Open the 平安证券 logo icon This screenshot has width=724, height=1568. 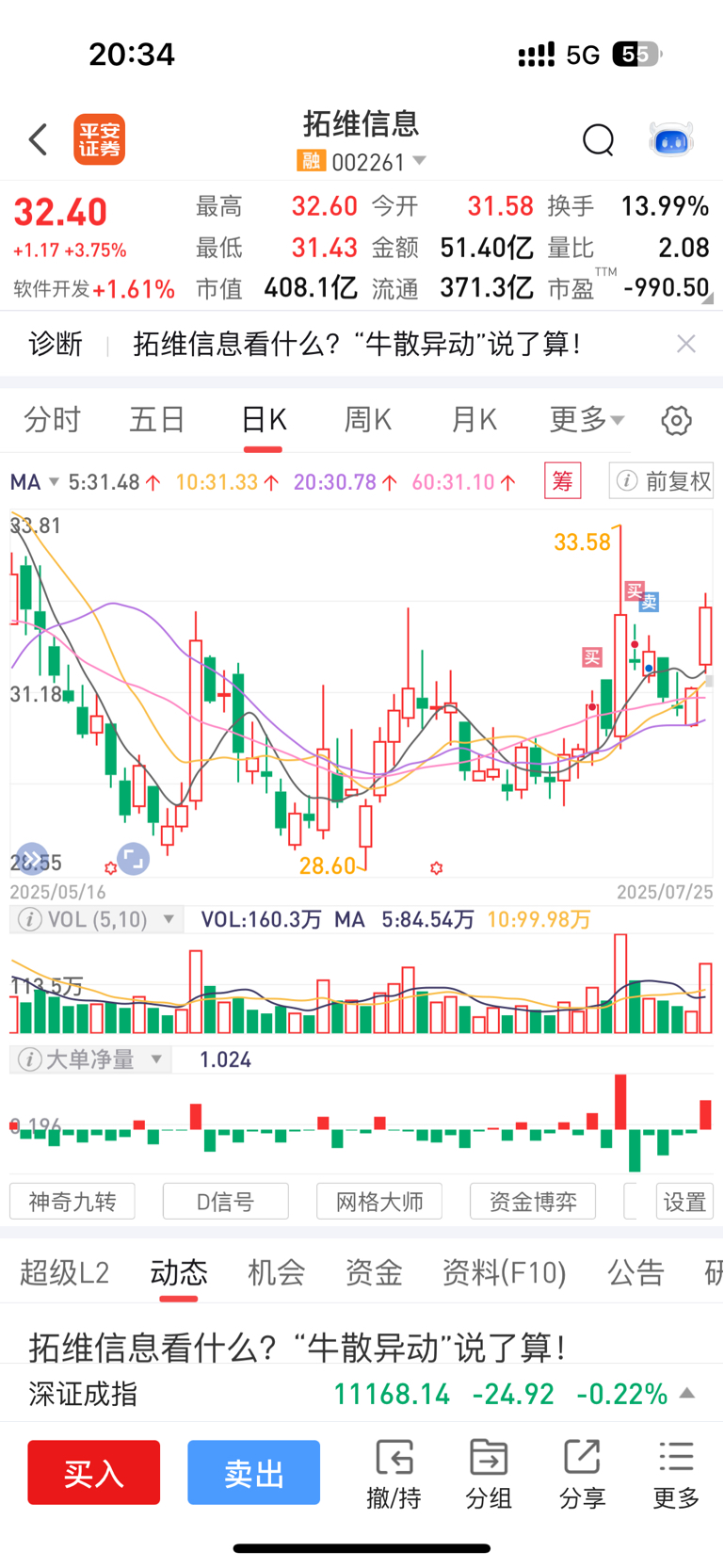click(100, 139)
